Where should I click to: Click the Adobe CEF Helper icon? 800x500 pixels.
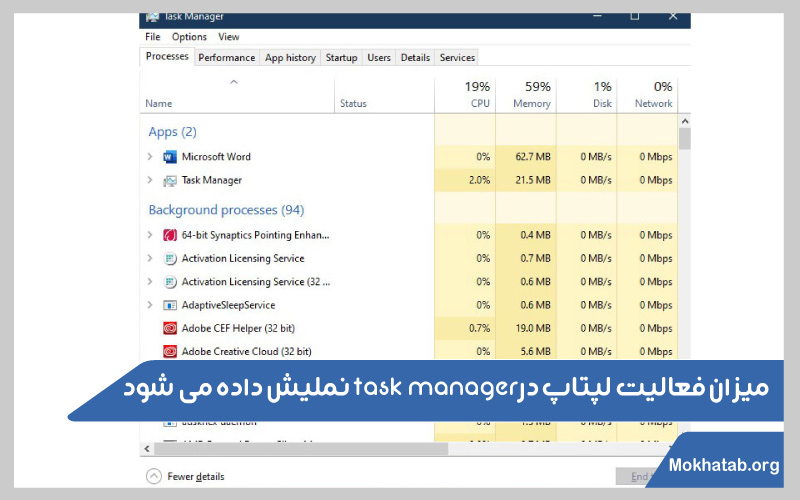[x=170, y=329]
